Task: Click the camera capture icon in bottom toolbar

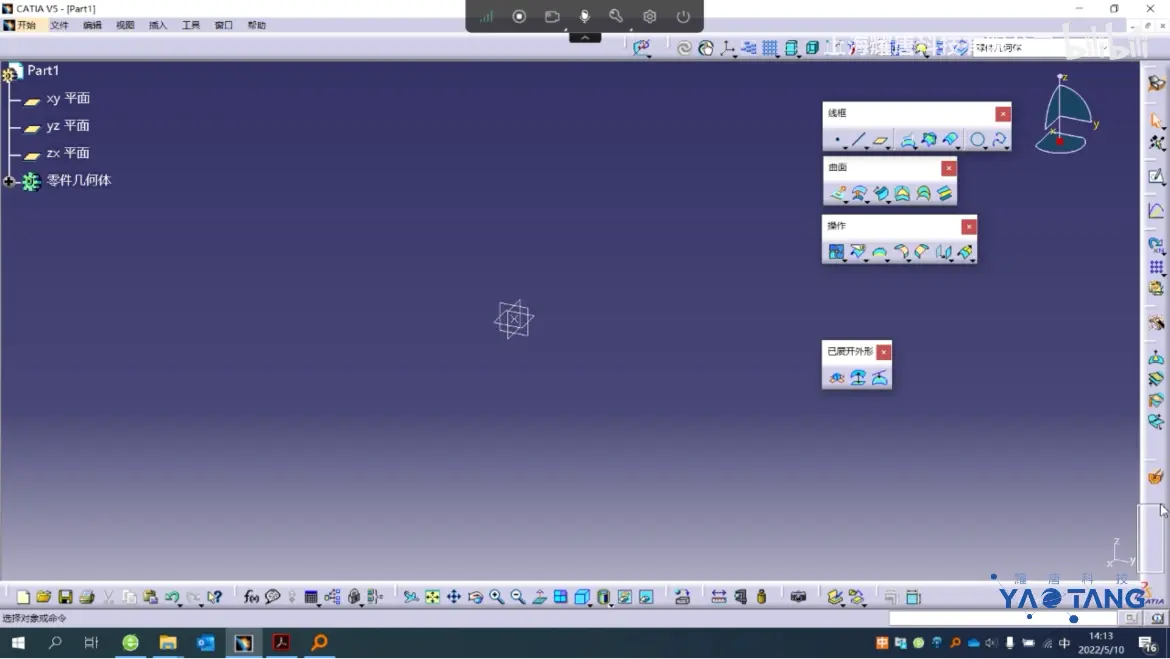Action: 798,597
